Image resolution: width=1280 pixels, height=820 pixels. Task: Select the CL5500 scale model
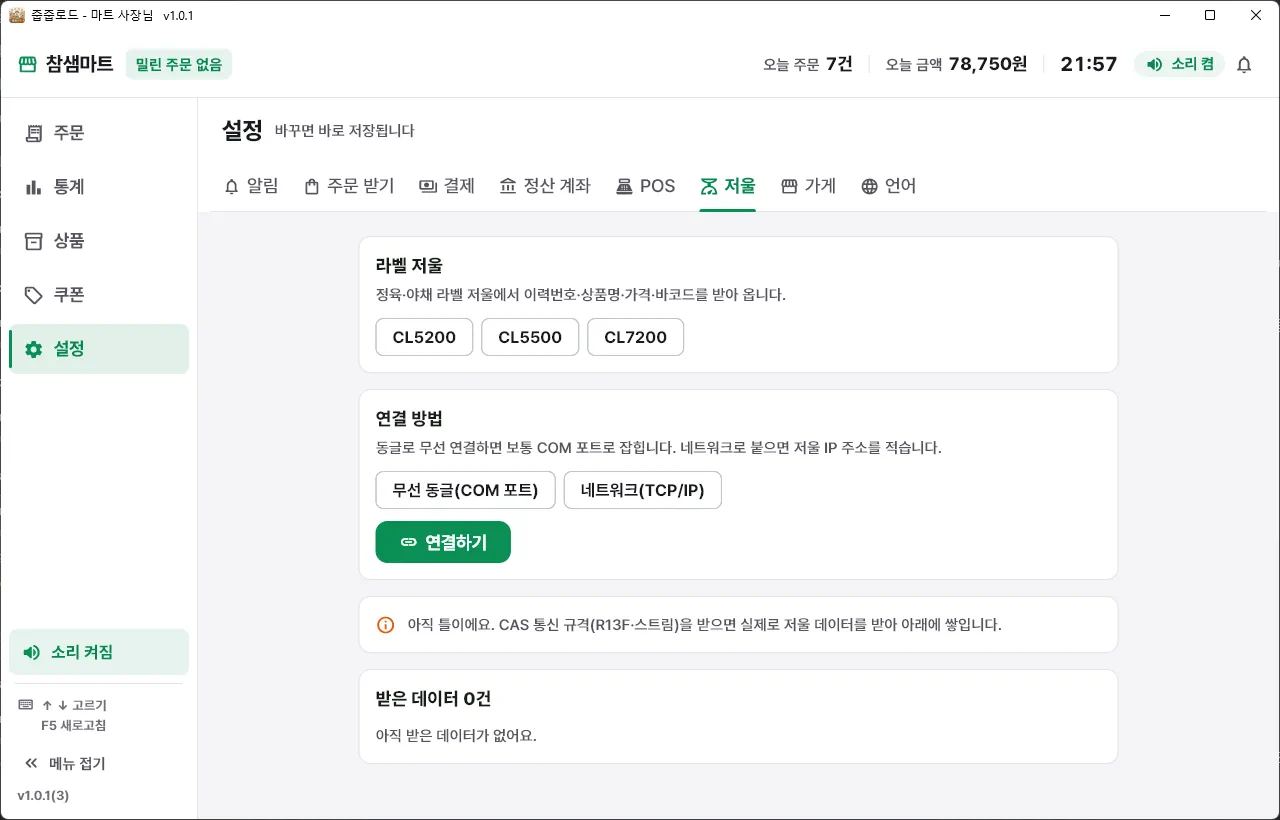[530, 337]
